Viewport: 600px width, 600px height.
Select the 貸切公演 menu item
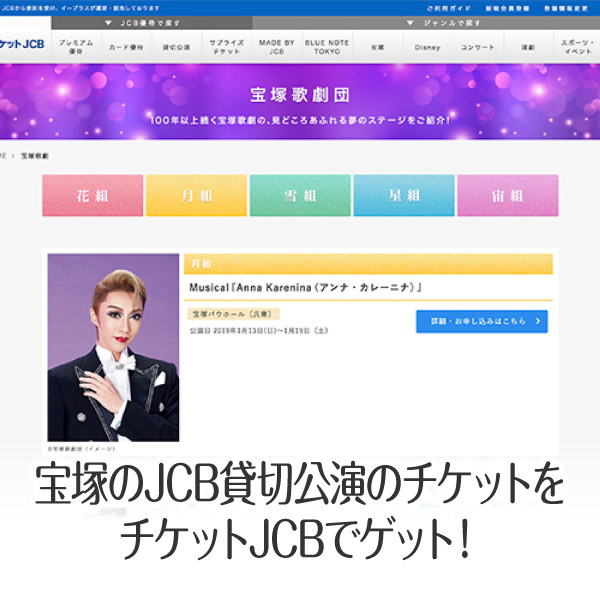coord(176,47)
